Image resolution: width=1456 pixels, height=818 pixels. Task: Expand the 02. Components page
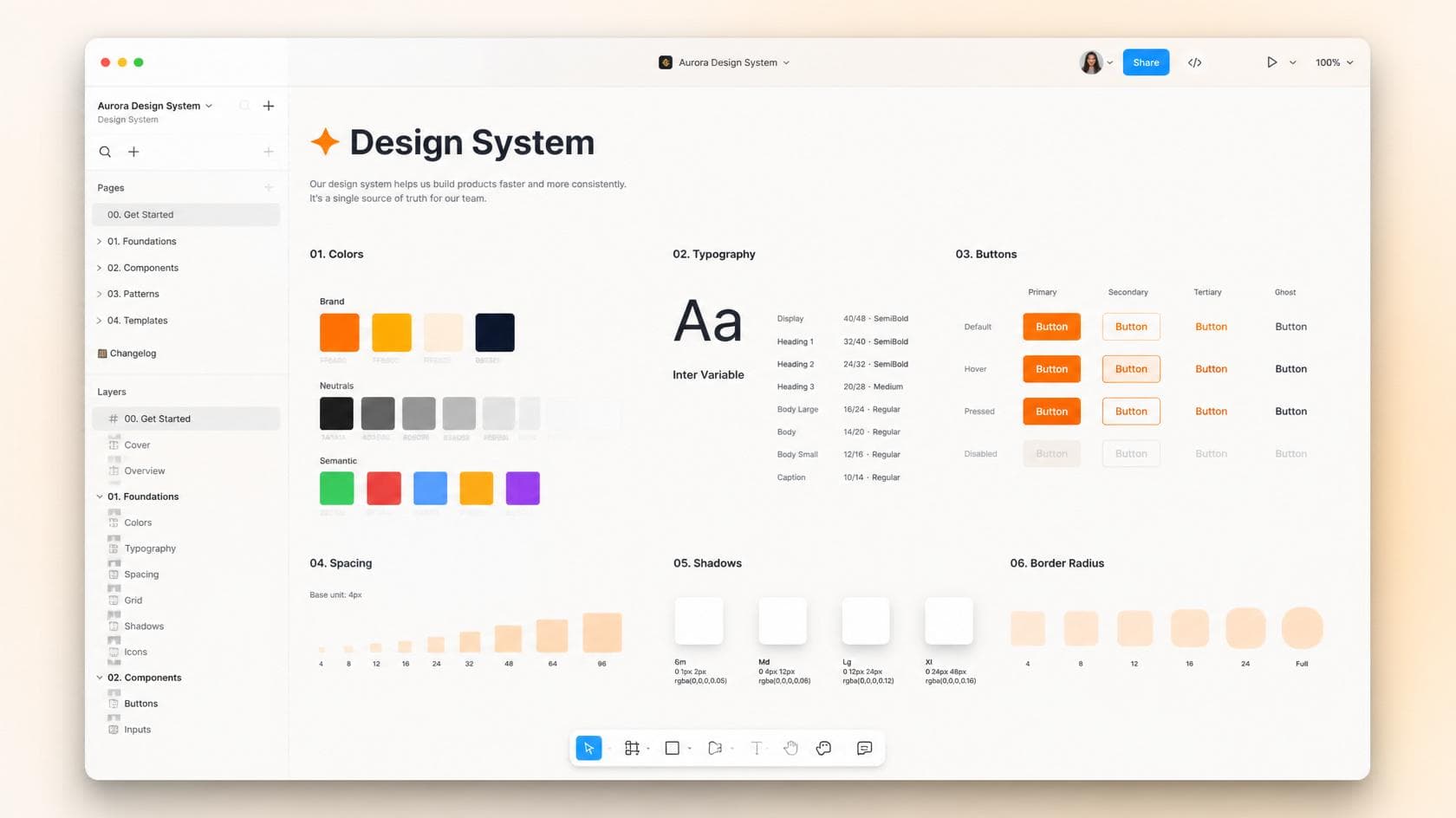99,268
